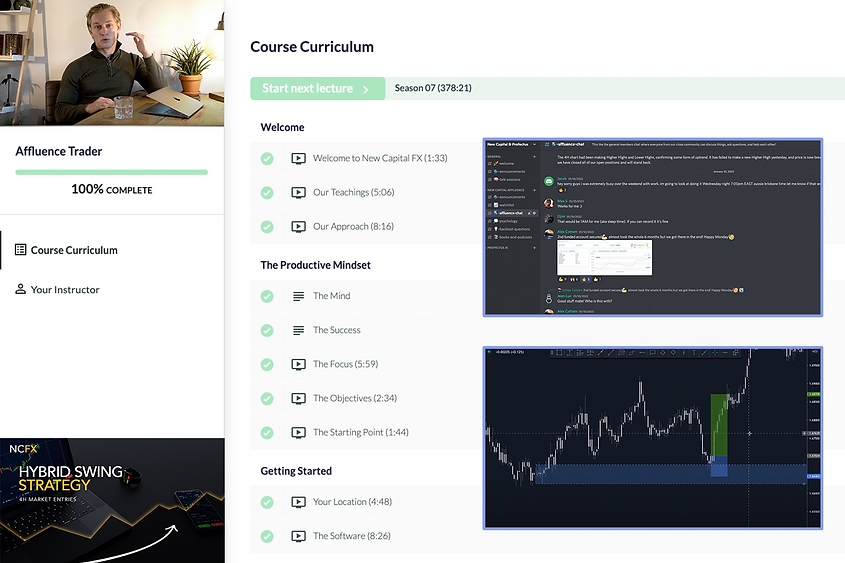Click the Your Instructor person icon

pyautogui.click(x=20, y=289)
